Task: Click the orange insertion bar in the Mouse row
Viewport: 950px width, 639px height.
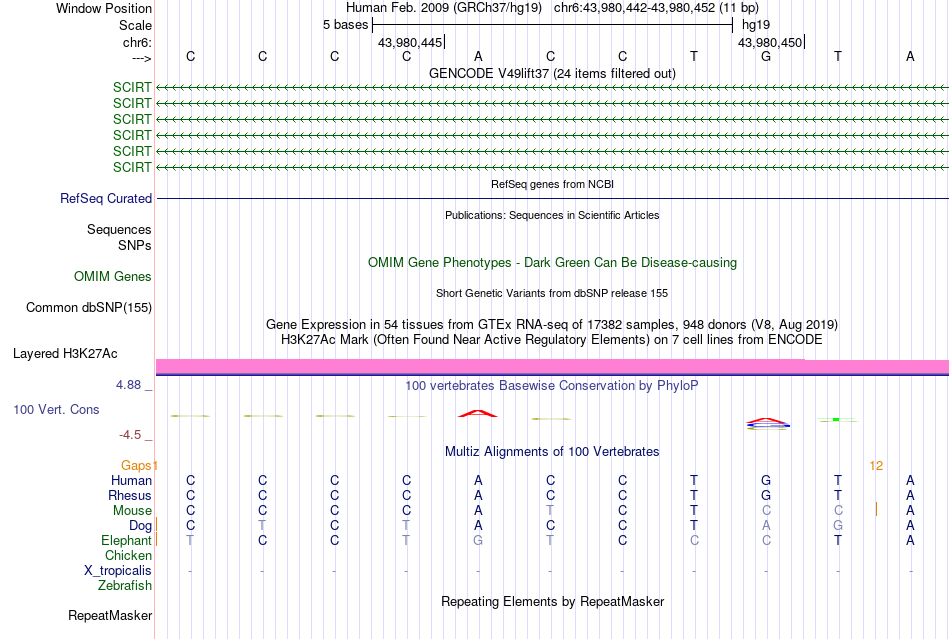Action: (876, 509)
